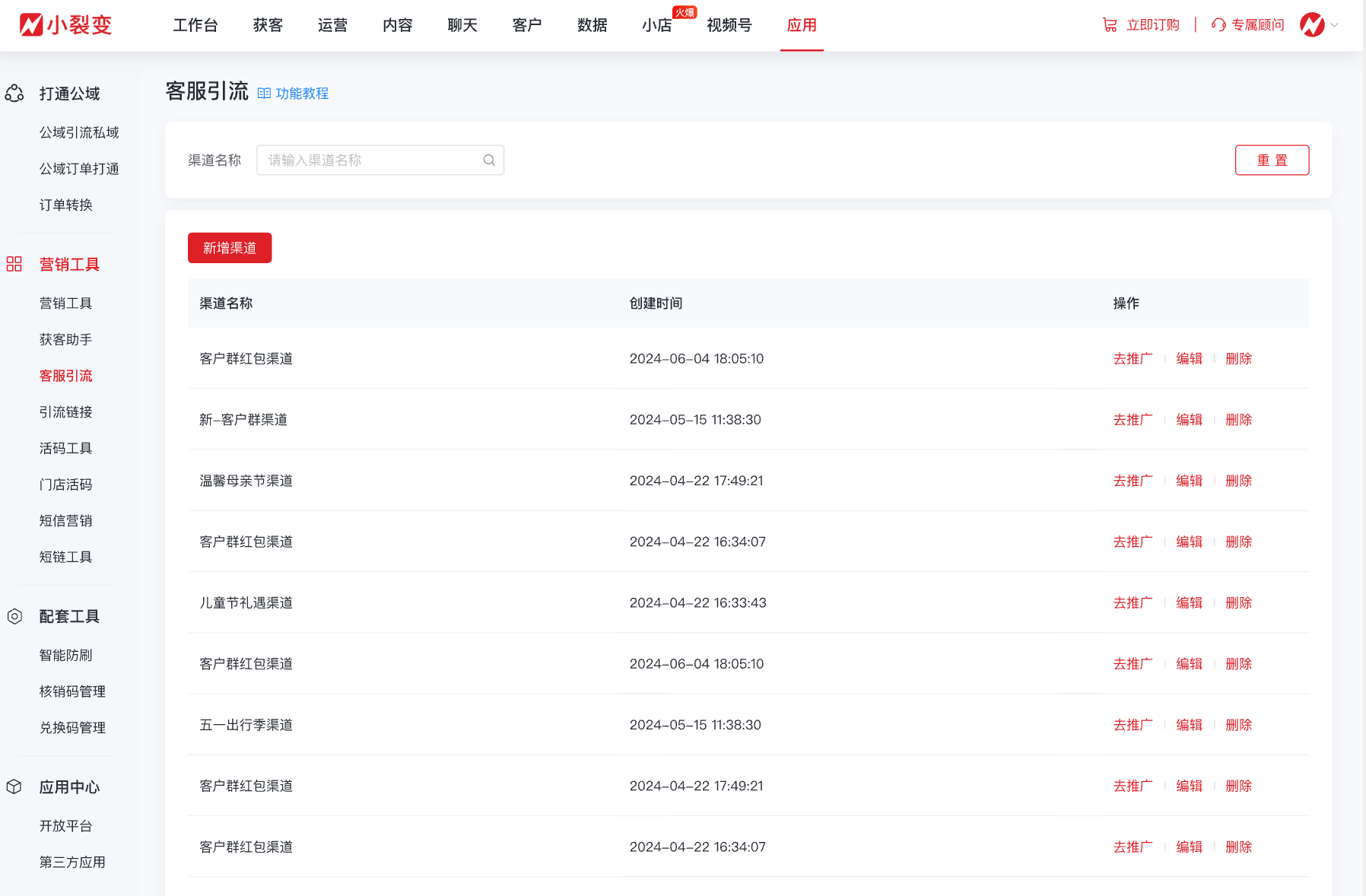Image resolution: width=1366 pixels, height=896 pixels.
Task: Click the 营销工具 grid icon
Action: click(14, 264)
